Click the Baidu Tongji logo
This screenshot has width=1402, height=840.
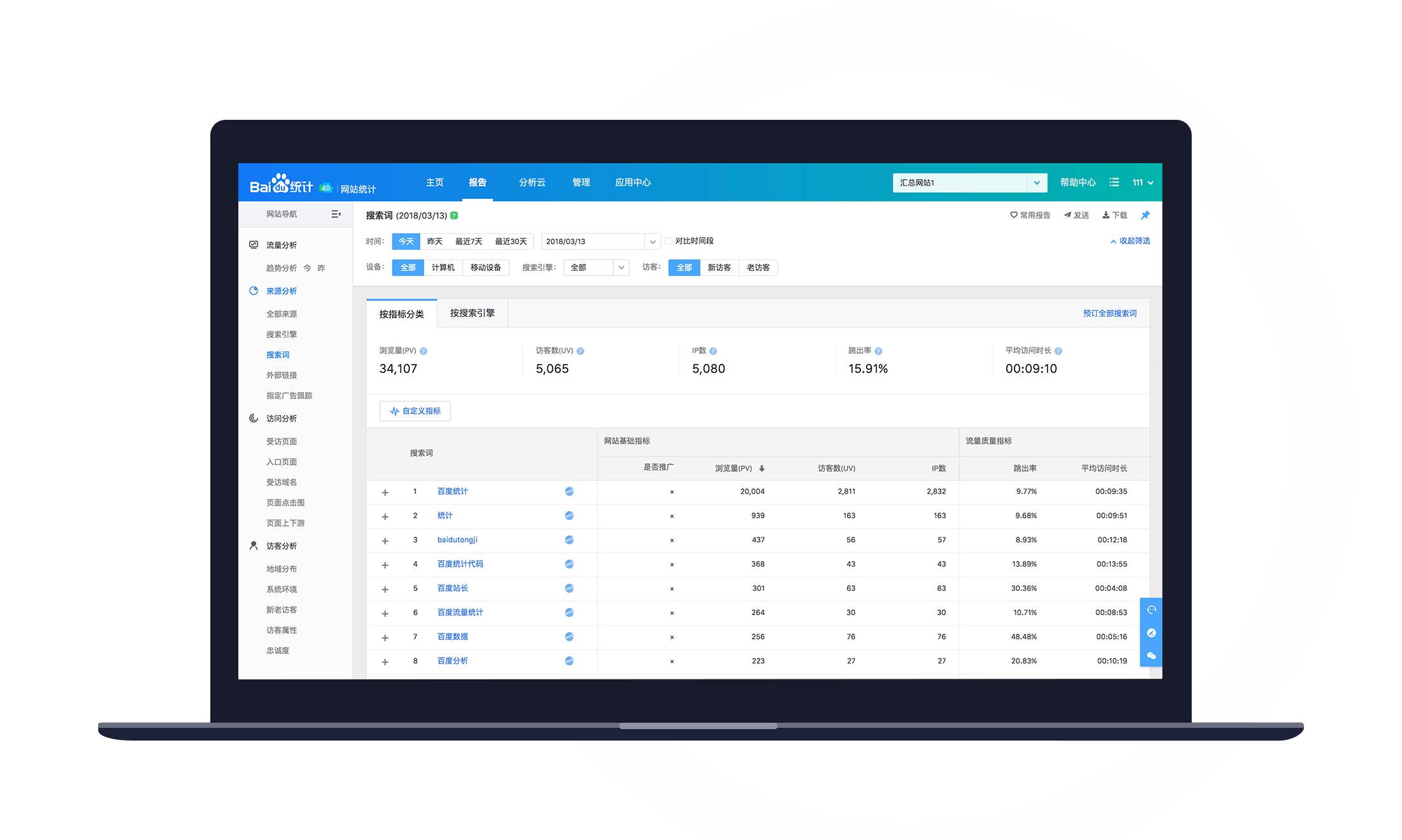coord(281,184)
